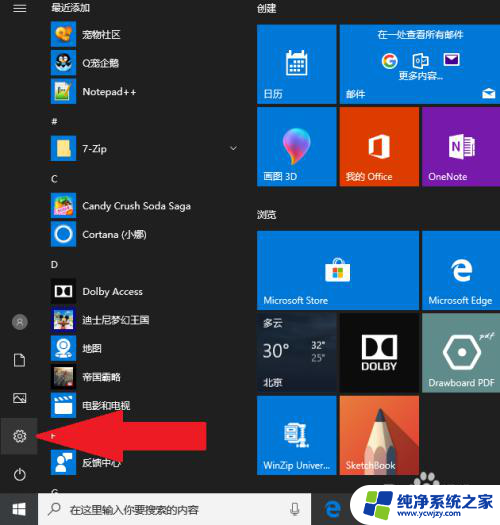The height and width of the screenshot is (525, 500).
Task: Click the Windows Start button
Action: [19, 509]
